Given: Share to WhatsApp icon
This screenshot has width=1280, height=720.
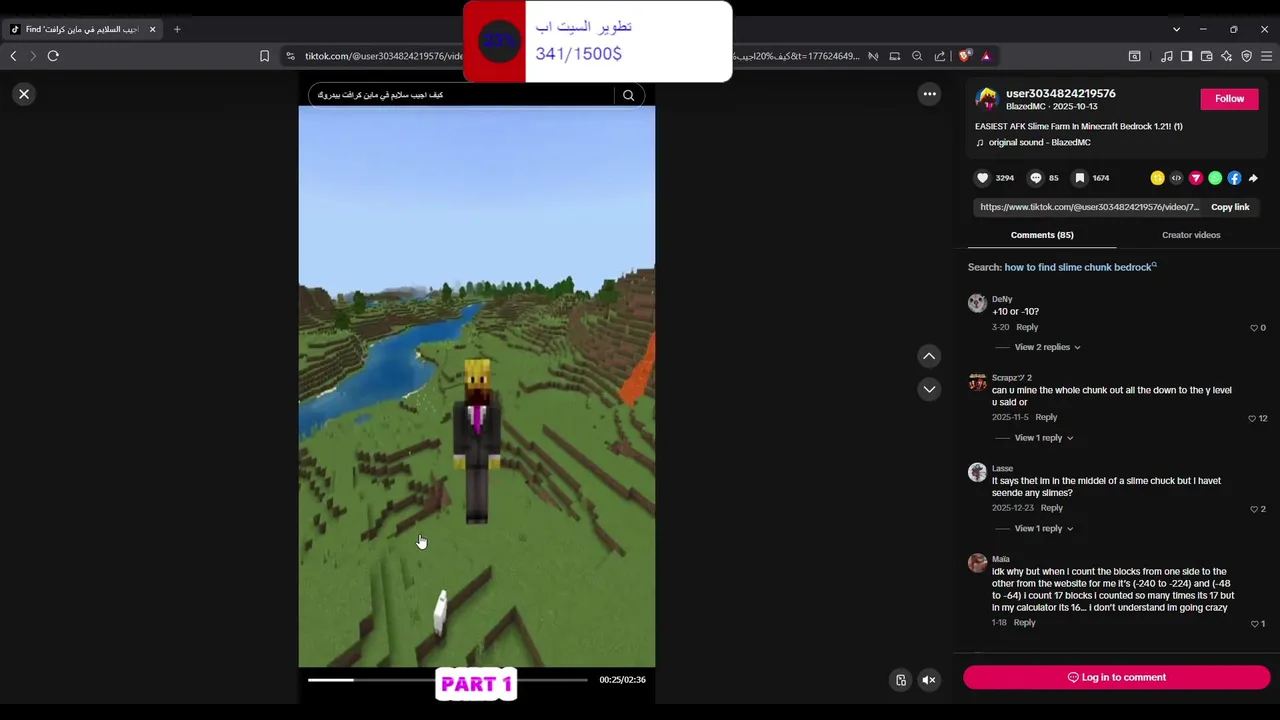Looking at the screenshot, I should tap(1215, 178).
